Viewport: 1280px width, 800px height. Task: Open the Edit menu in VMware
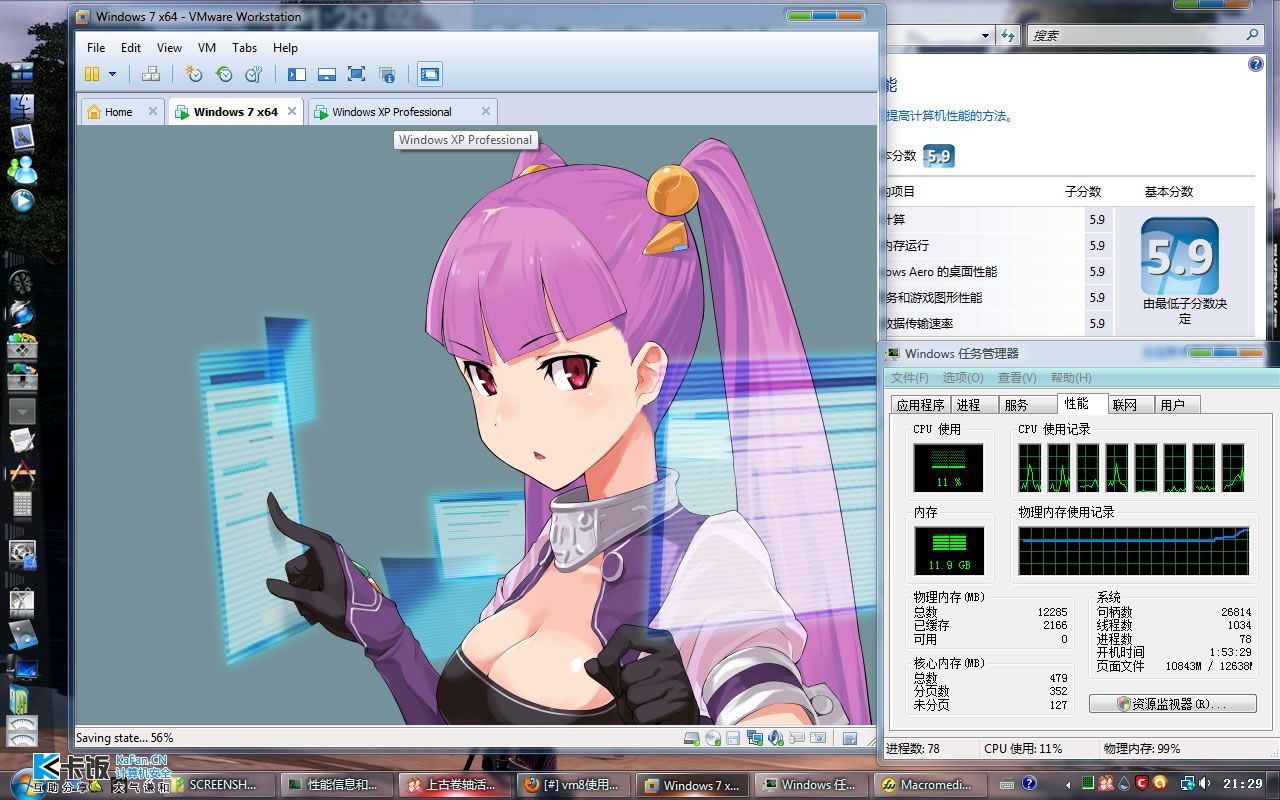[x=131, y=47]
